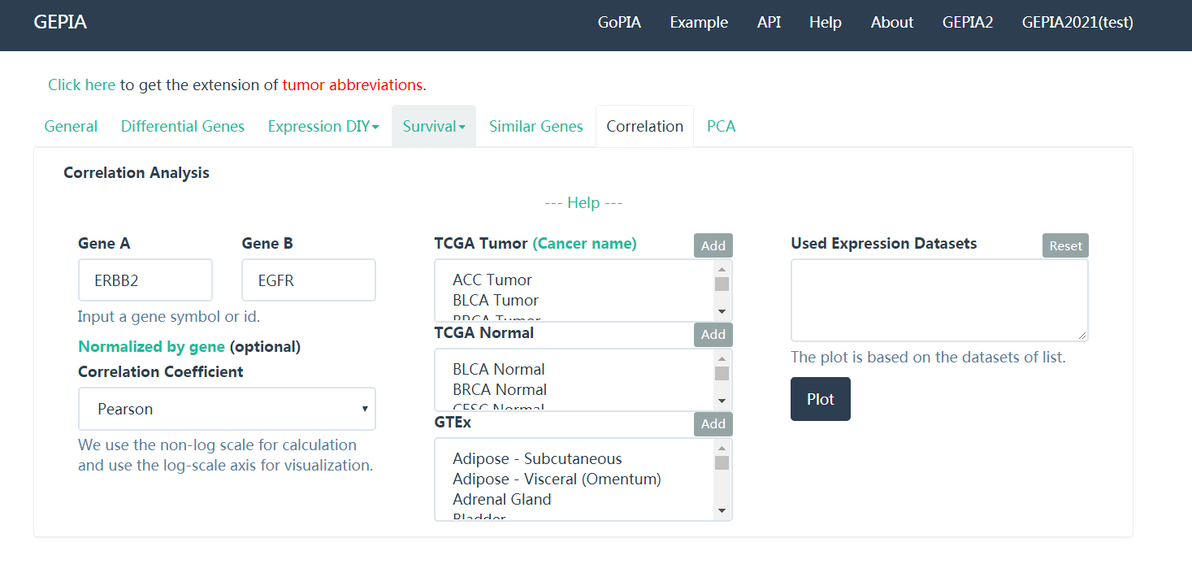Add the selected GTEx dataset

[713, 424]
